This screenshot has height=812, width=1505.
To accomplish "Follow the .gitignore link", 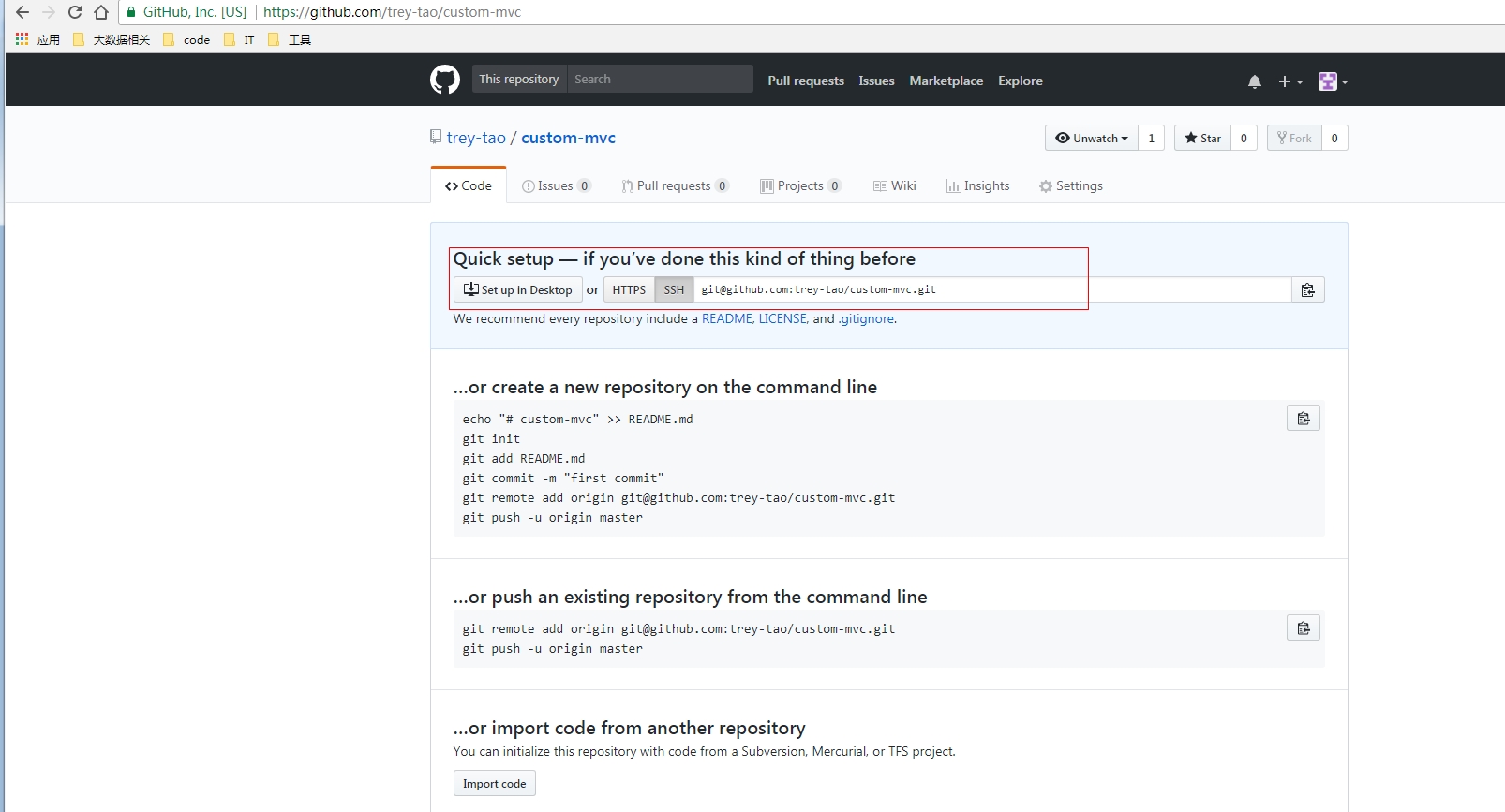I will [866, 318].
